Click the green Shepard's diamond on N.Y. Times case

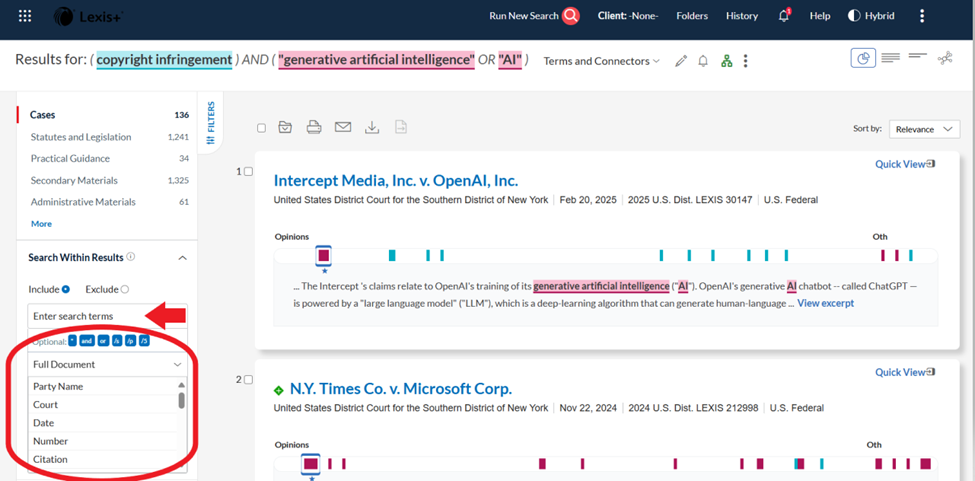point(279,390)
